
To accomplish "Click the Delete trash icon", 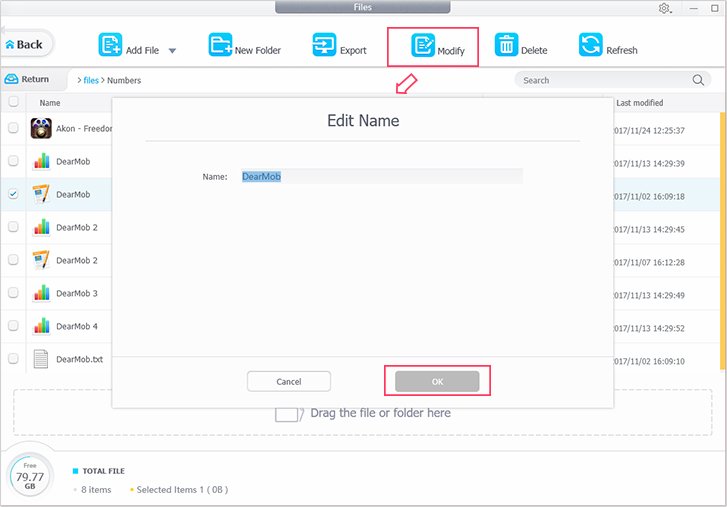I will point(506,44).
